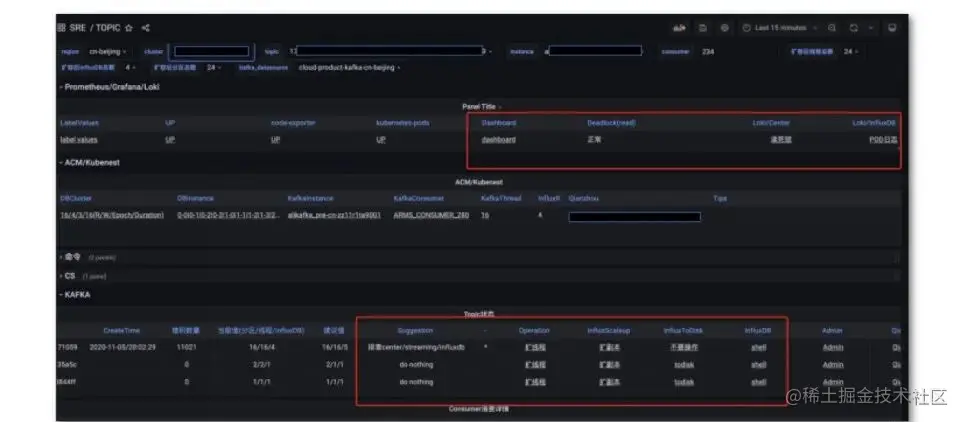962x422 pixels.
Task: Click shell link in the 2/2/1 row
Action: [x=759, y=364]
